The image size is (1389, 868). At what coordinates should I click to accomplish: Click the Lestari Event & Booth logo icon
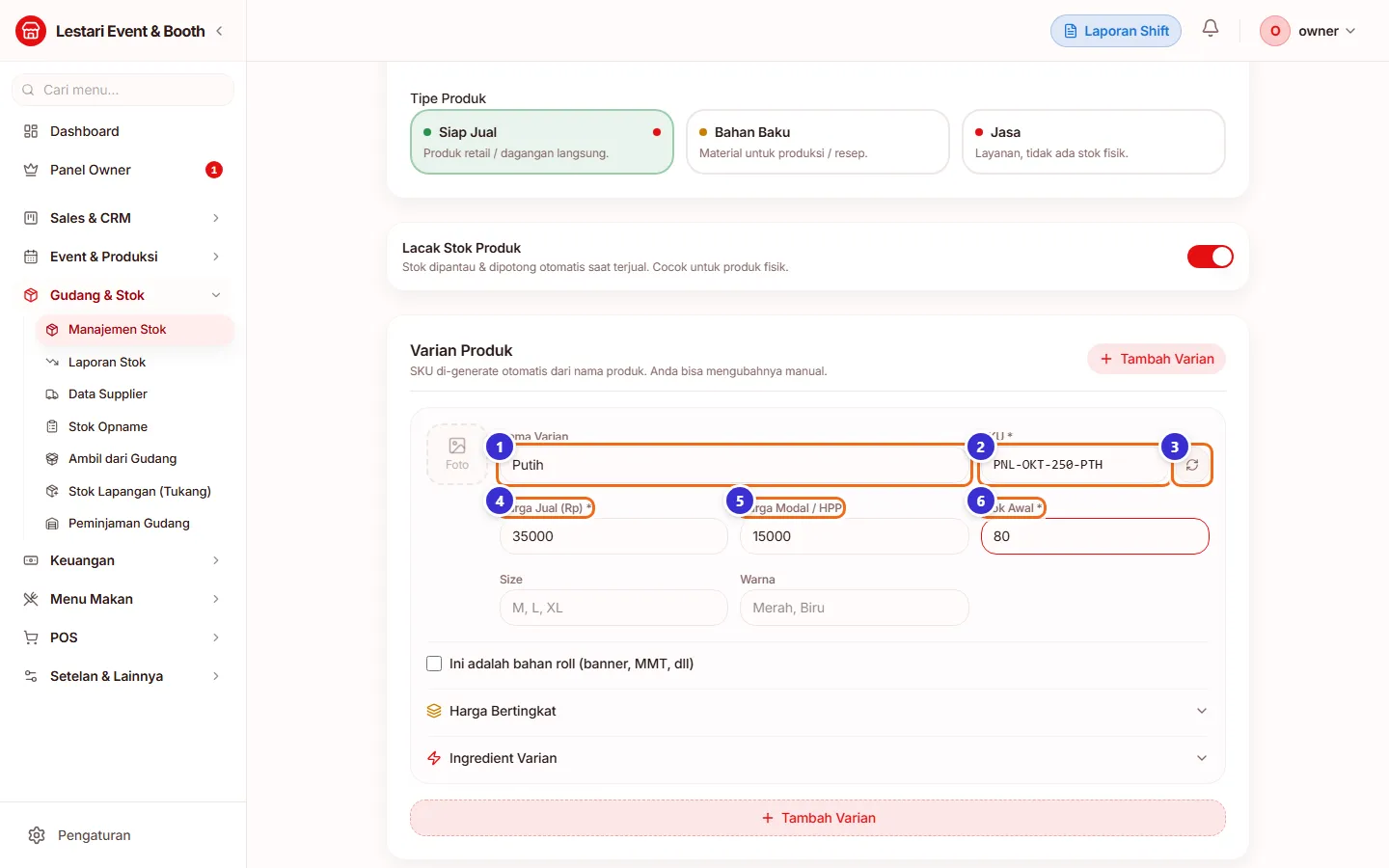31,31
